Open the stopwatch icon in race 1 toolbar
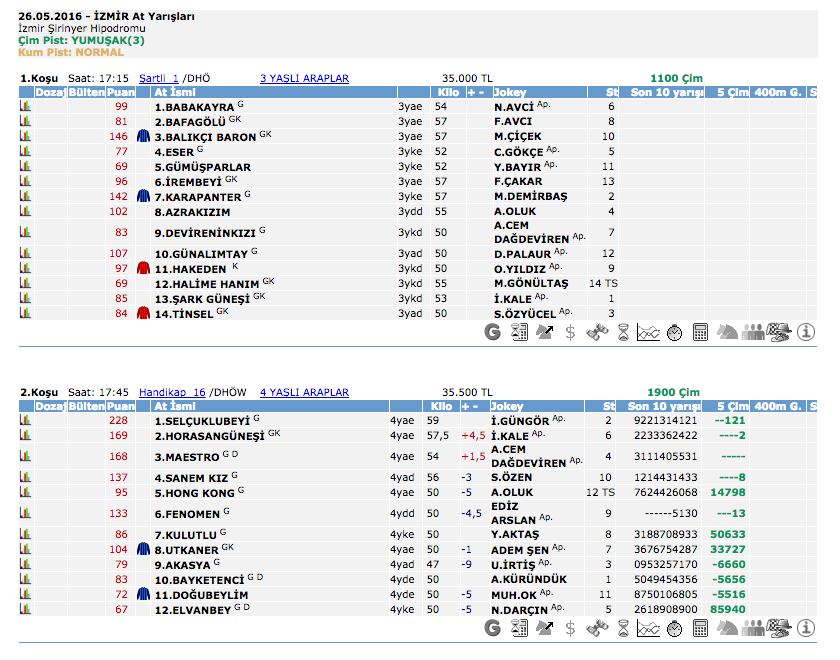 675,332
